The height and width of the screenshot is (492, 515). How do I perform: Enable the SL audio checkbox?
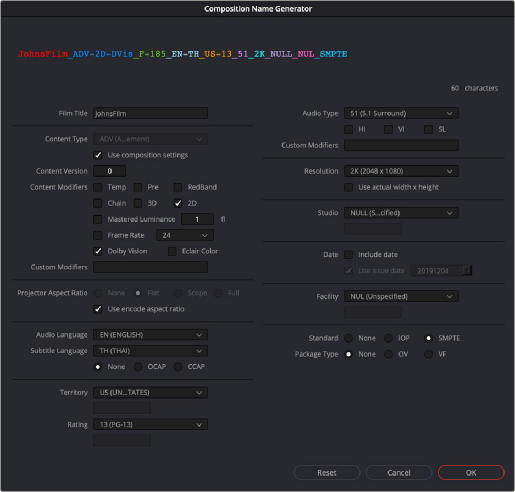pyautogui.click(x=428, y=129)
